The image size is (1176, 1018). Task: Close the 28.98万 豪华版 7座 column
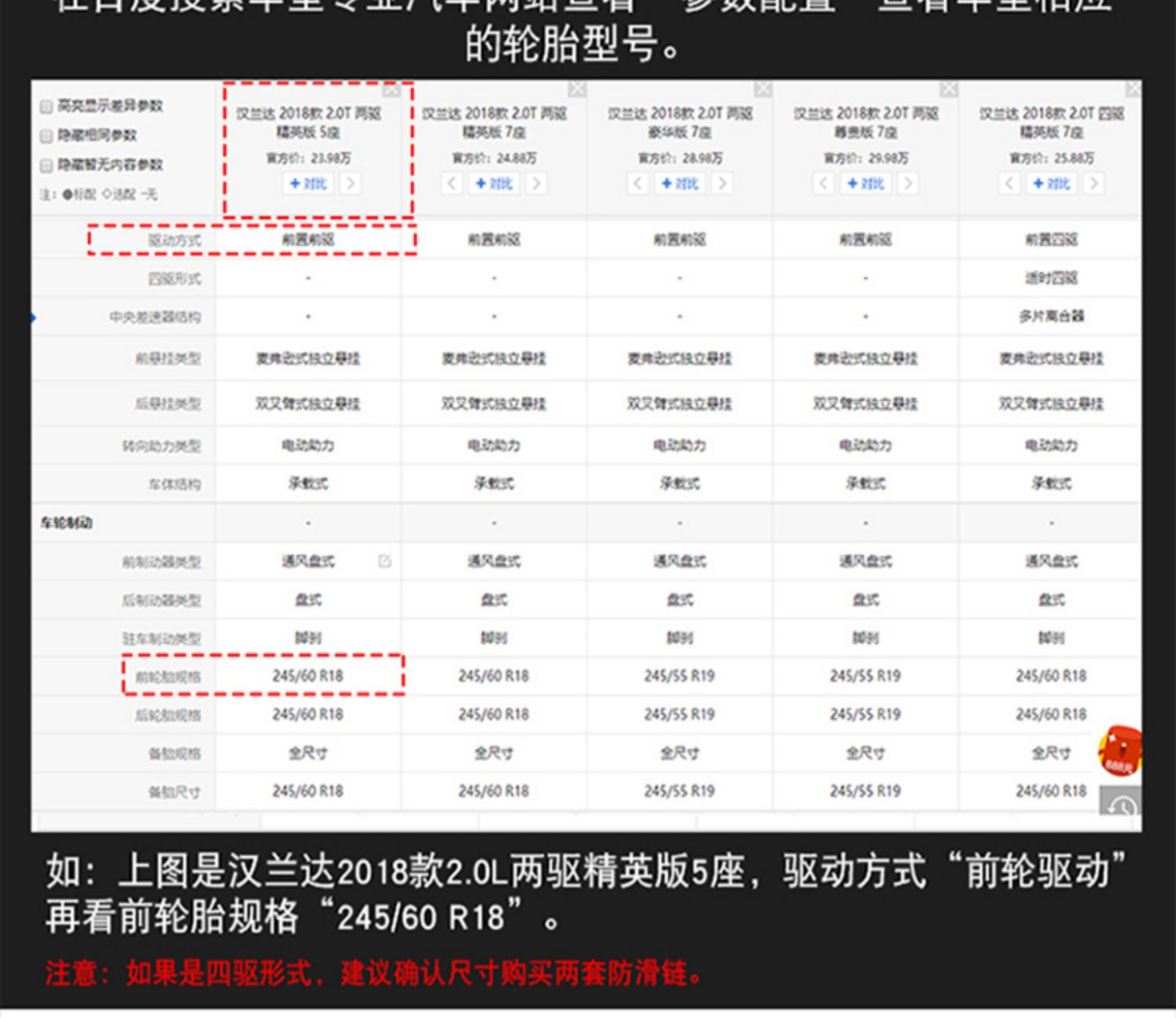[764, 89]
